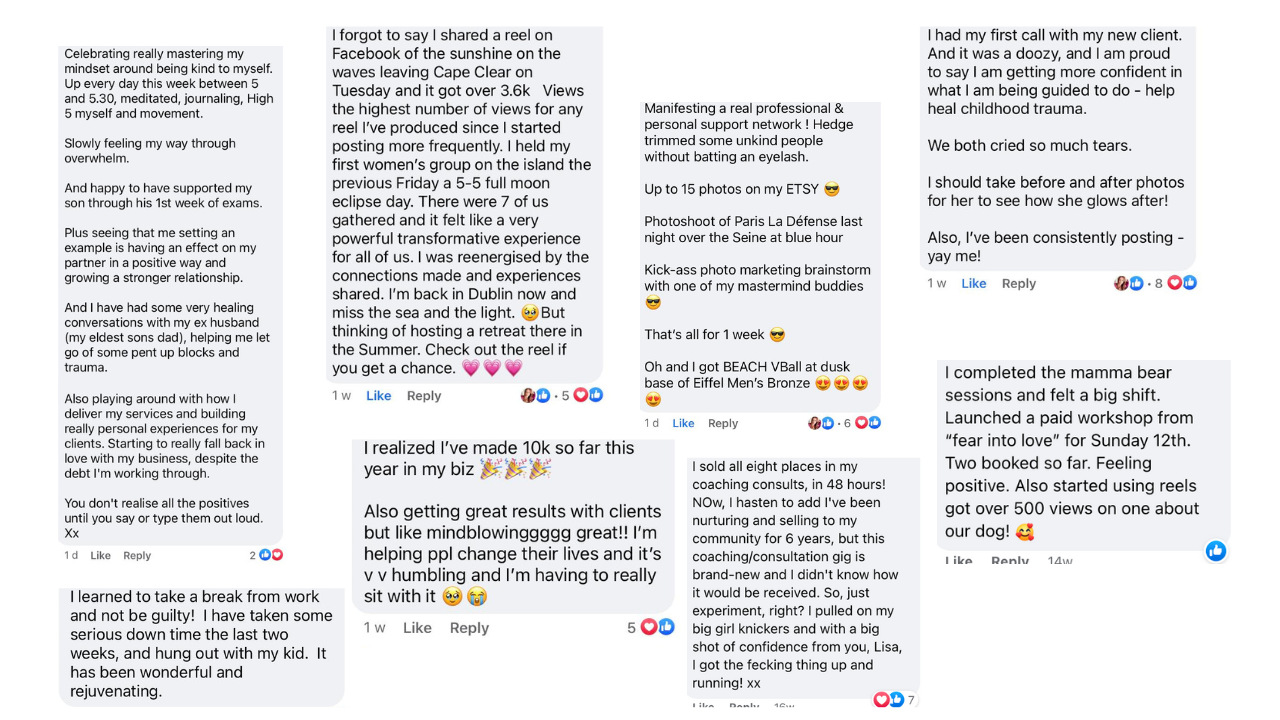Image resolution: width=1280 pixels, height=720 pixels.
Task: Click reaction icons beside 8 on client call comment
Action: coord(1182,283)
